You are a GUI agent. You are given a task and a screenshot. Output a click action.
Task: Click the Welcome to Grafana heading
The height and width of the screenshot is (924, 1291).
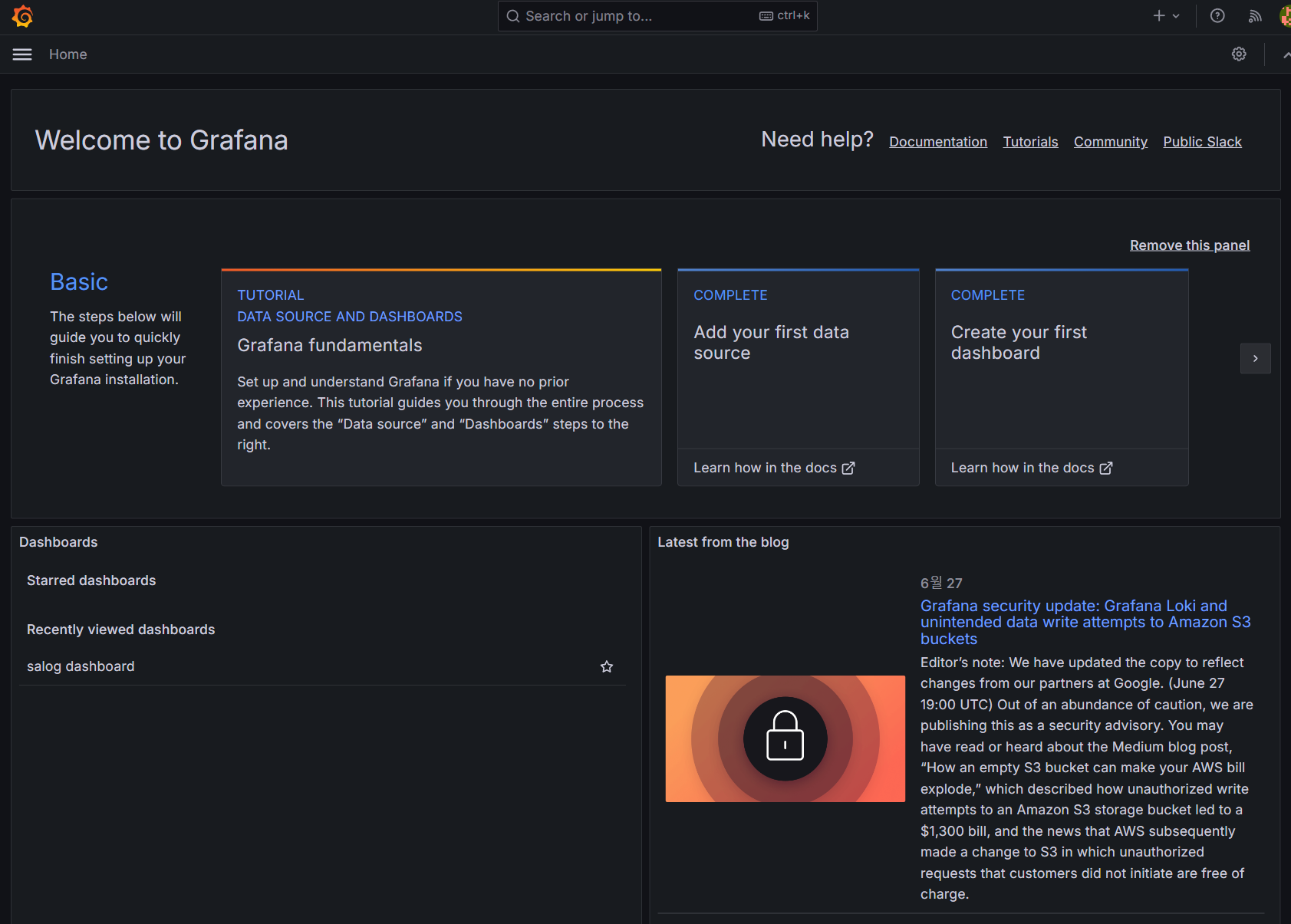(x=162, y=140)
